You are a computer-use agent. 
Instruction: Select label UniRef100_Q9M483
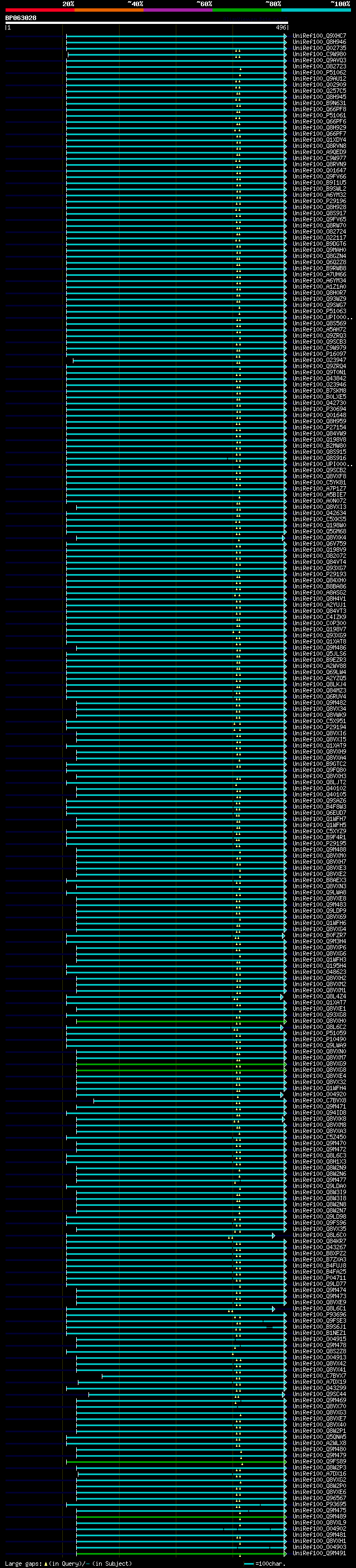319,904
